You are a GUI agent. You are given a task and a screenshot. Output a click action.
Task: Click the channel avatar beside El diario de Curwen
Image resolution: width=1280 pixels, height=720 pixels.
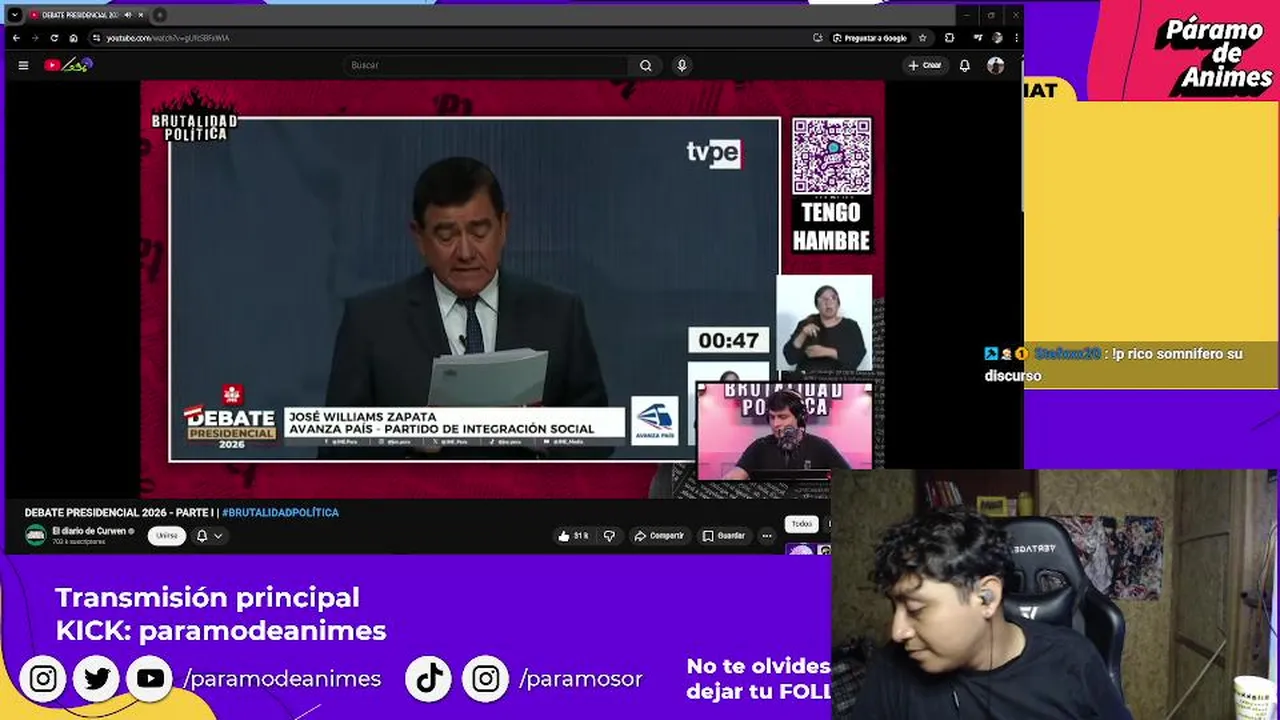[36, 535]
